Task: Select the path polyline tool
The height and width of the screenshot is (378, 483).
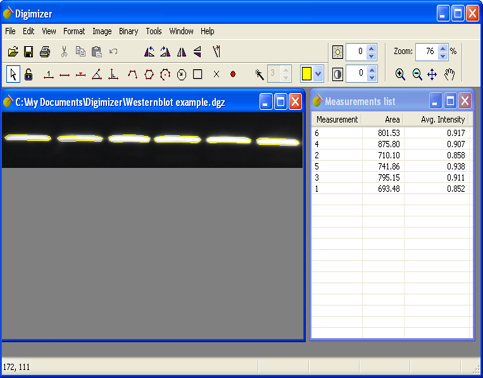Action: click(132, 74)
